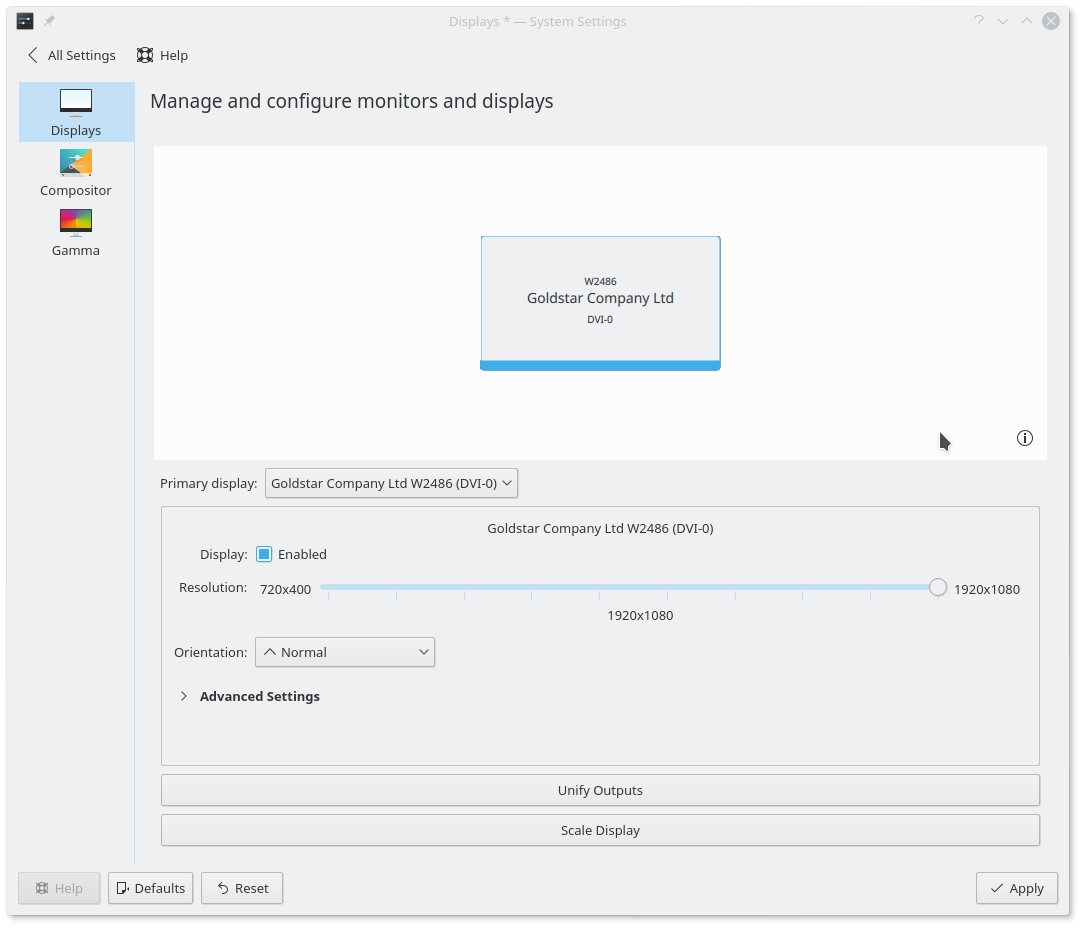The height and width of the screenshot is (928, 1082).
Task: Toggle the display Enabled checkbox
Action: (x=264, y=554)
